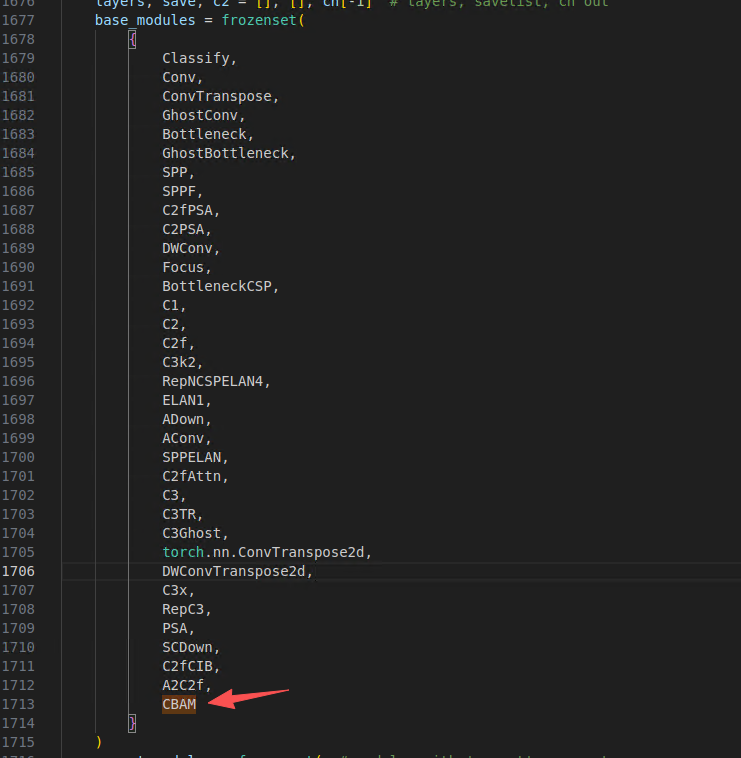This screenshot has height=758, width=741.
Task: Click the SCDown entry
Action: [188, 647]
